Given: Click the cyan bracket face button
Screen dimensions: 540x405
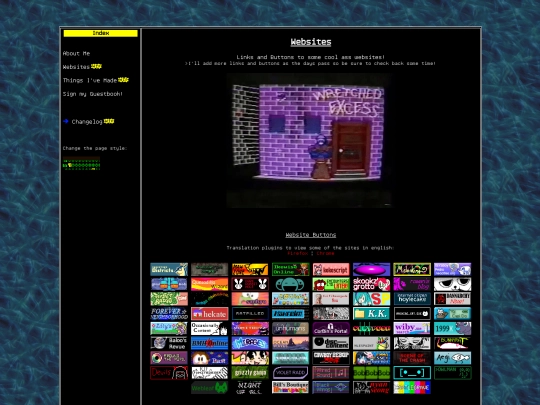Looking at the screenshot, I should point(412,373).
